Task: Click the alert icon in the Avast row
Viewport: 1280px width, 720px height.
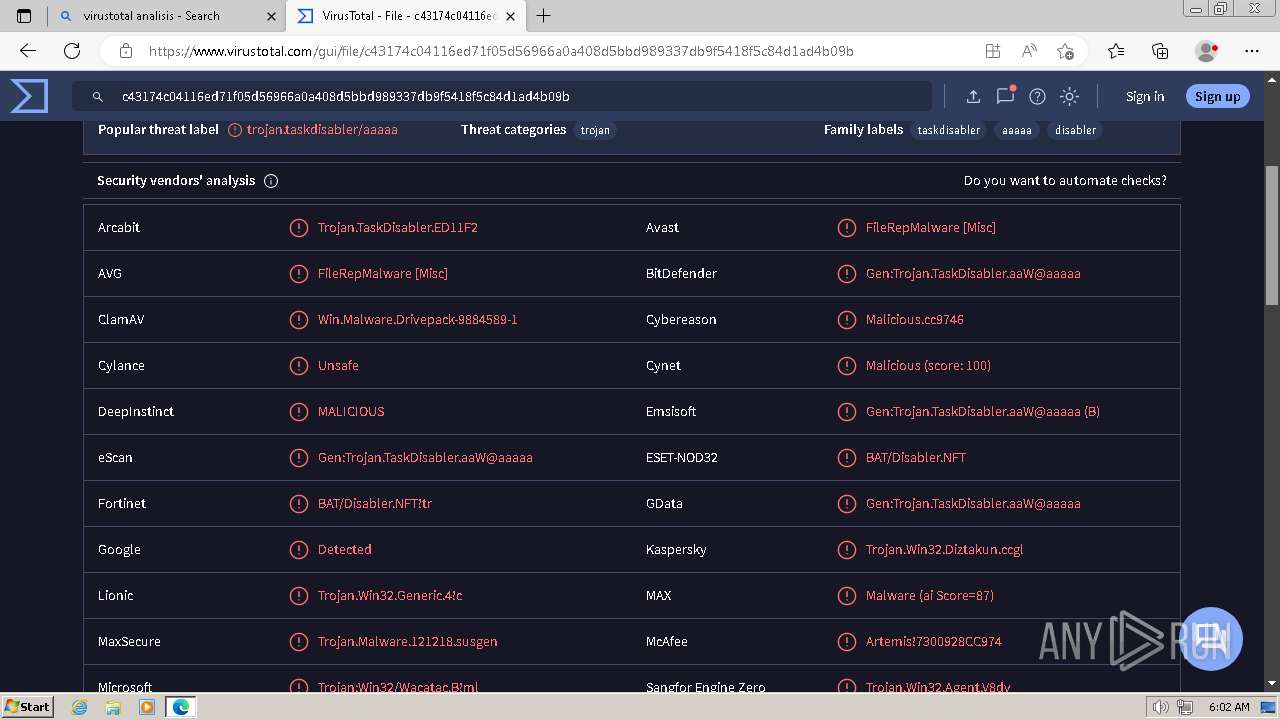Action: pos(846,228)
